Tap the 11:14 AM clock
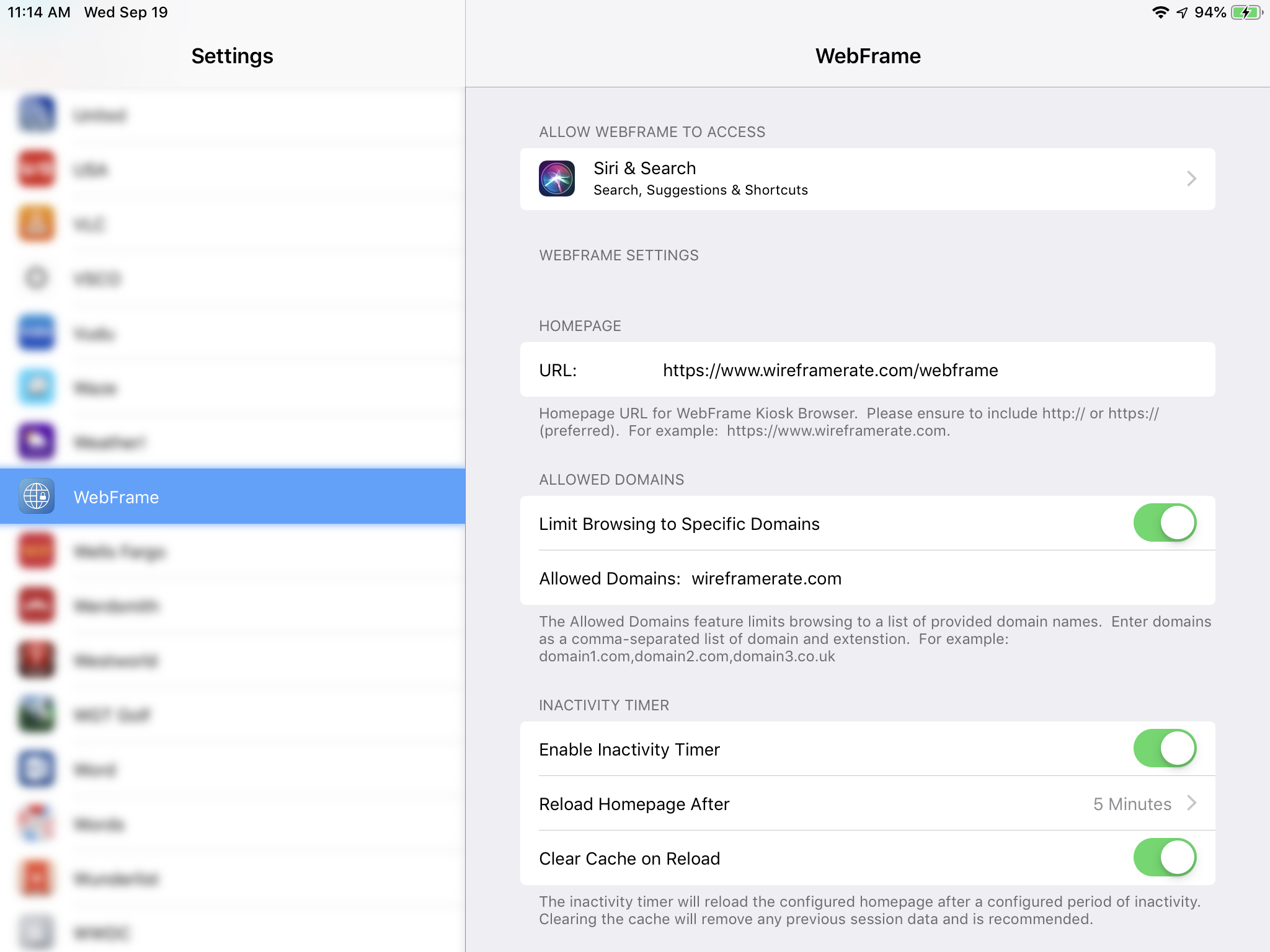This screenshot has height=952, width=1270. click(39, 12)
